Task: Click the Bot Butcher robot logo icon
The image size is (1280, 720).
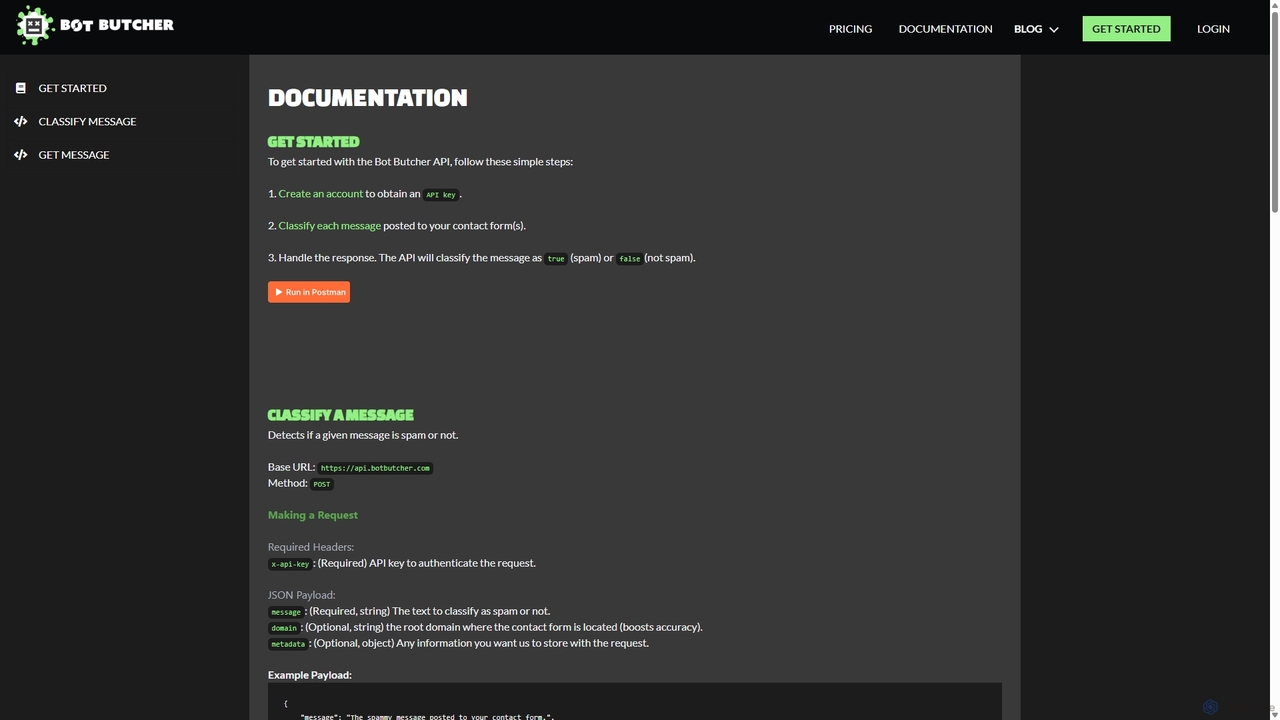Action: (34, 26)
